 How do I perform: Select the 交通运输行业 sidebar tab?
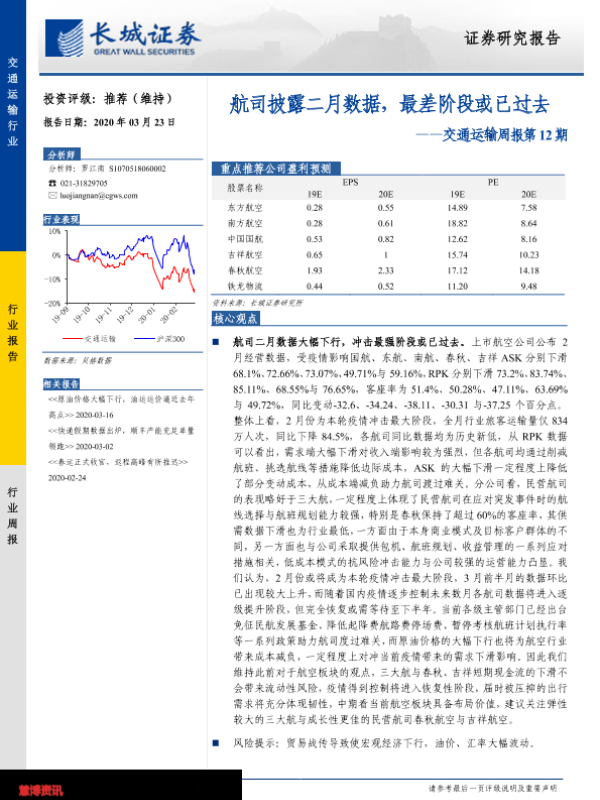pyautogui.click(x=12, y=100)
